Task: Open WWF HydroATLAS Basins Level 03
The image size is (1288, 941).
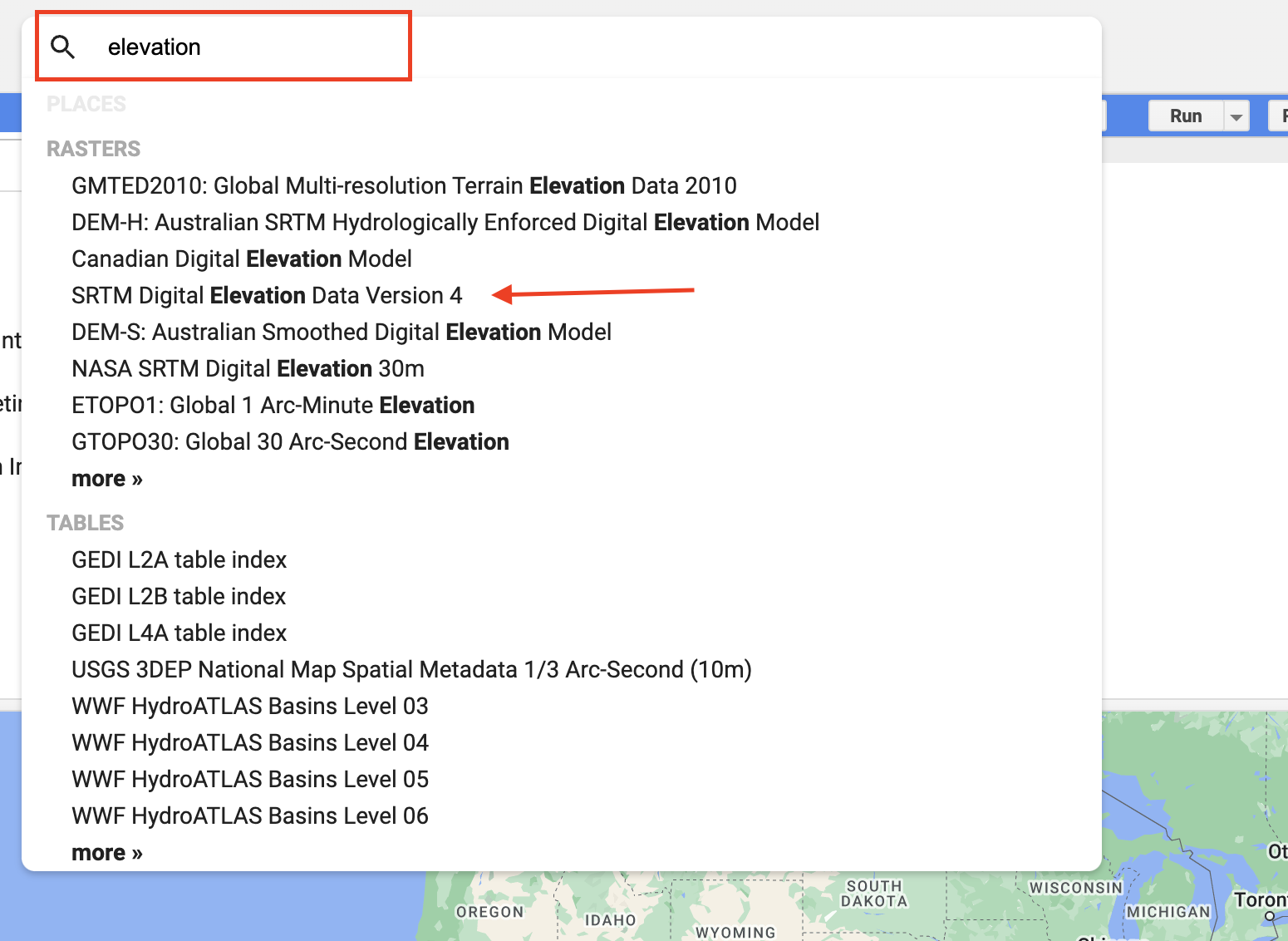Action: point(249,706)
